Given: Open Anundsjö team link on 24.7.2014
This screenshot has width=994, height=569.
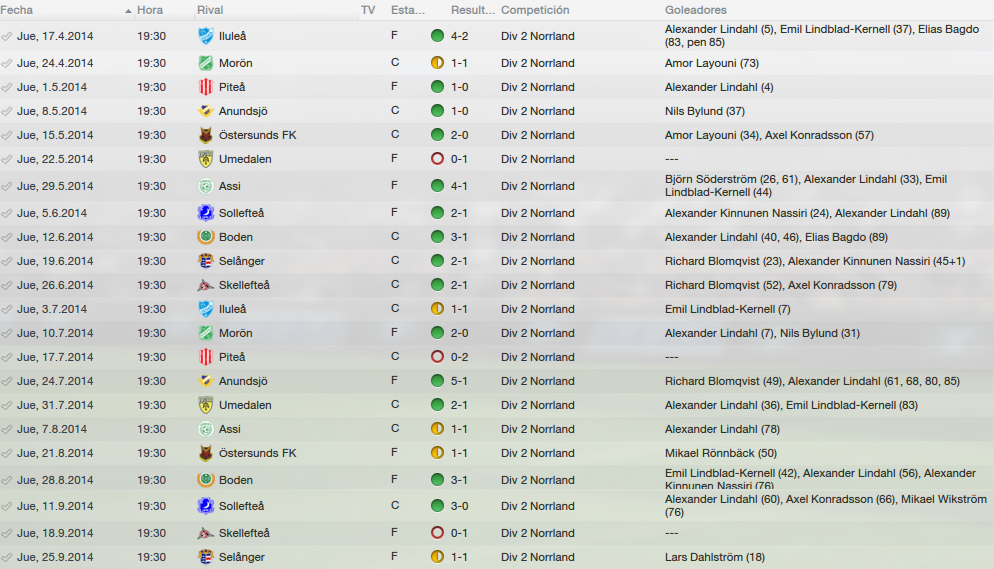Looking at the screenshot, I should click(x=243, y=381).
